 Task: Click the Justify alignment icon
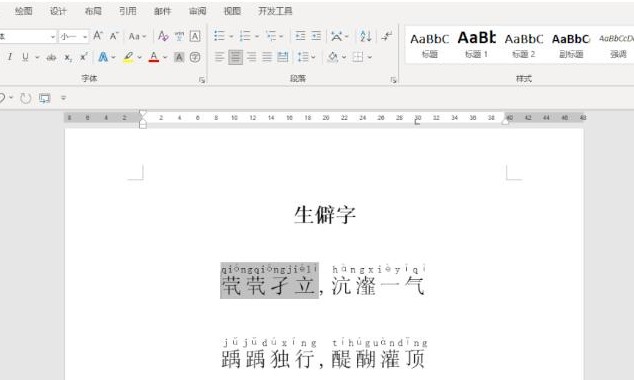(x=267, y=57)
